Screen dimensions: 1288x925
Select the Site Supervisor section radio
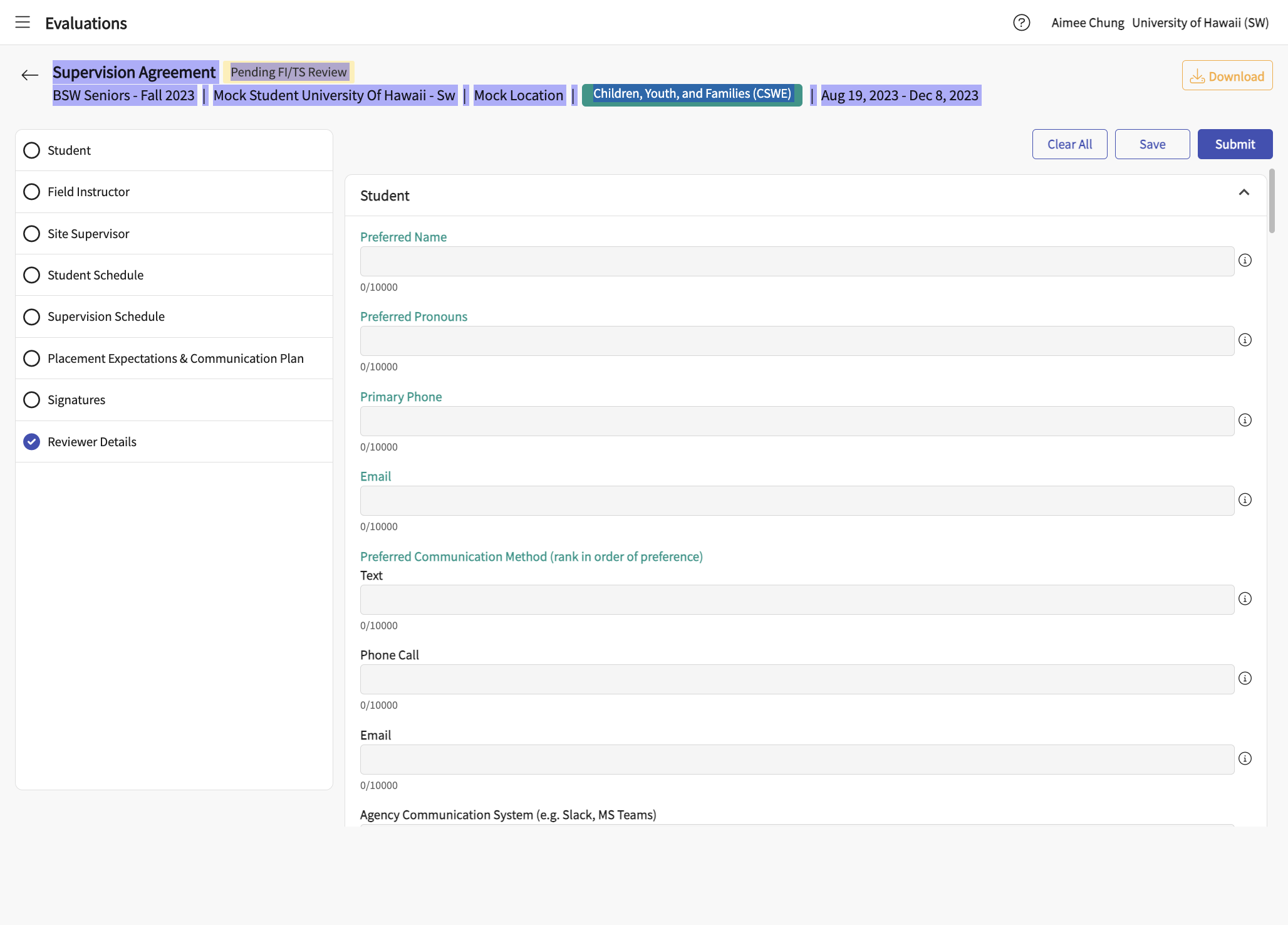coord(31,234)
